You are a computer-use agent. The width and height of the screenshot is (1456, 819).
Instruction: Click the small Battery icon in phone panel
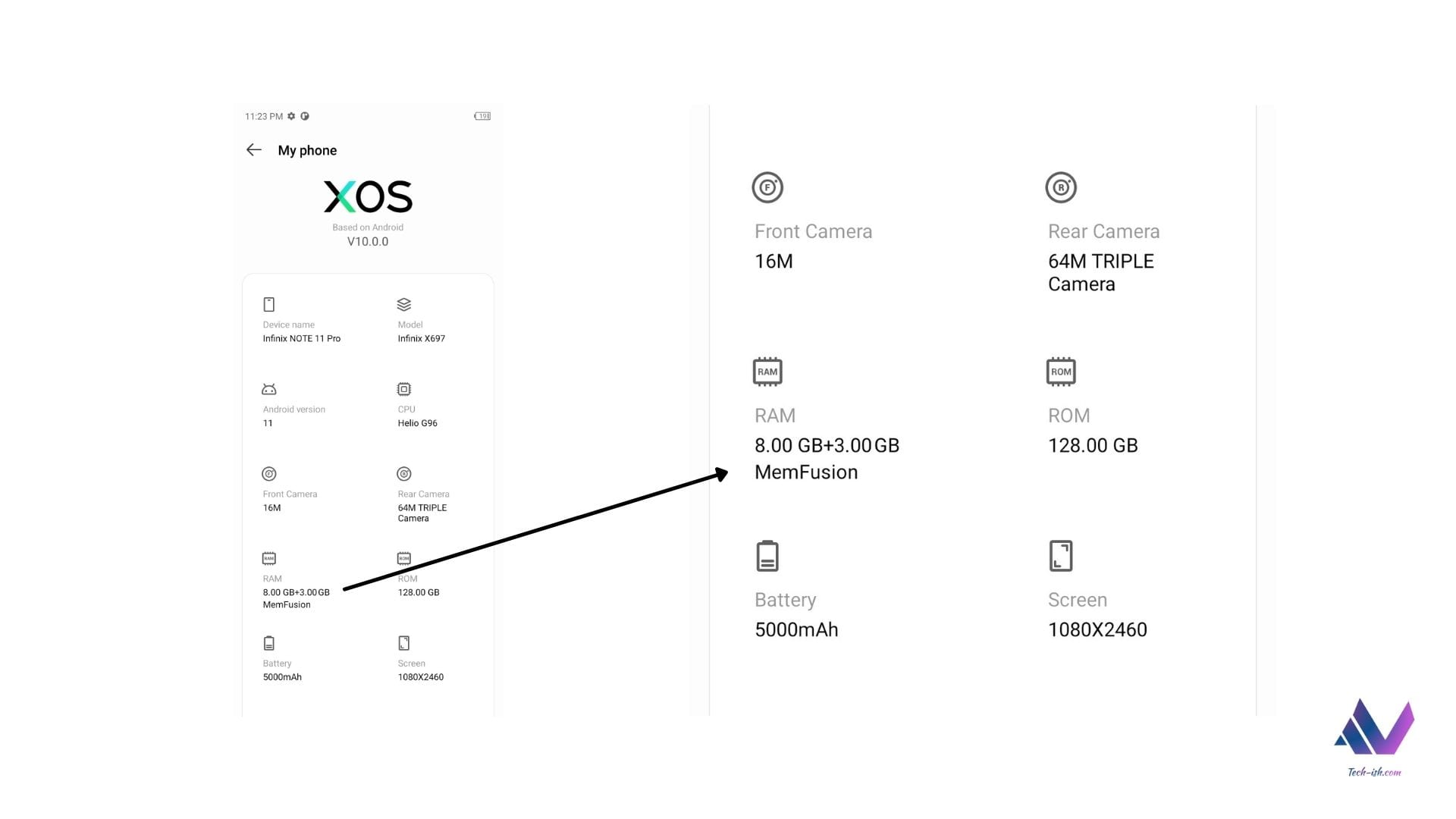tap(269, 643)
